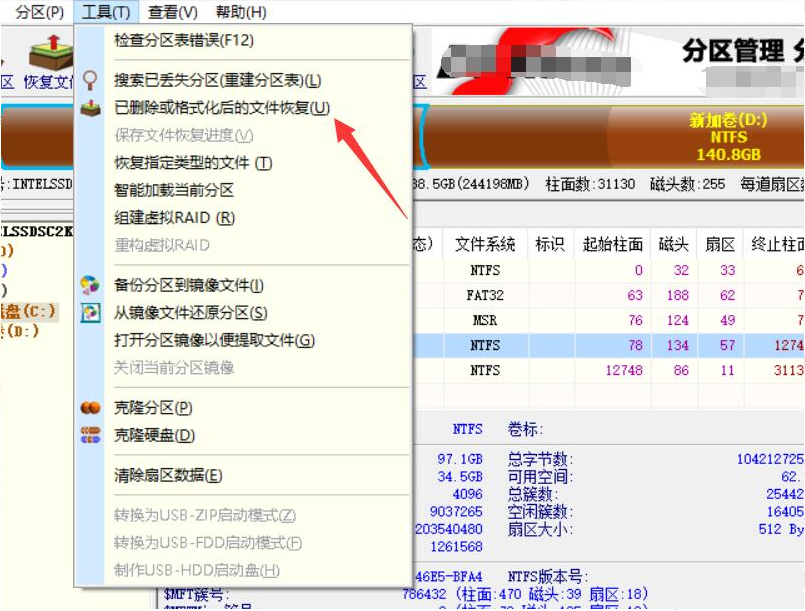The height and width of the screenshot is (611, 805).
Task: Open the 工具(T) menu
Action: (106, 12)
